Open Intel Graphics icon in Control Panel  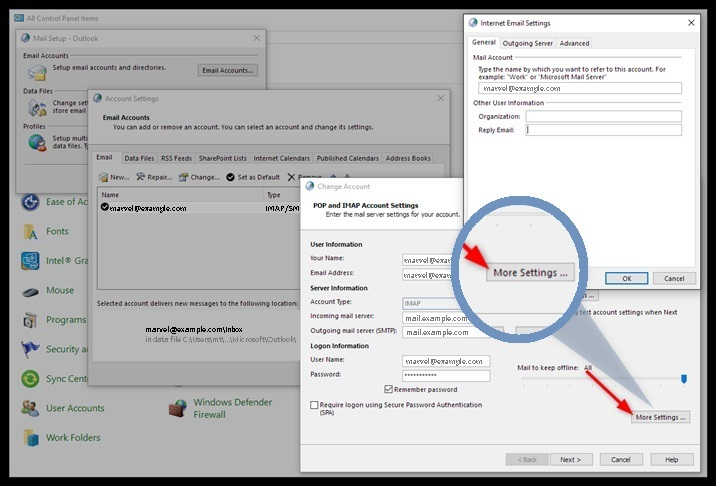click(30, 261)
